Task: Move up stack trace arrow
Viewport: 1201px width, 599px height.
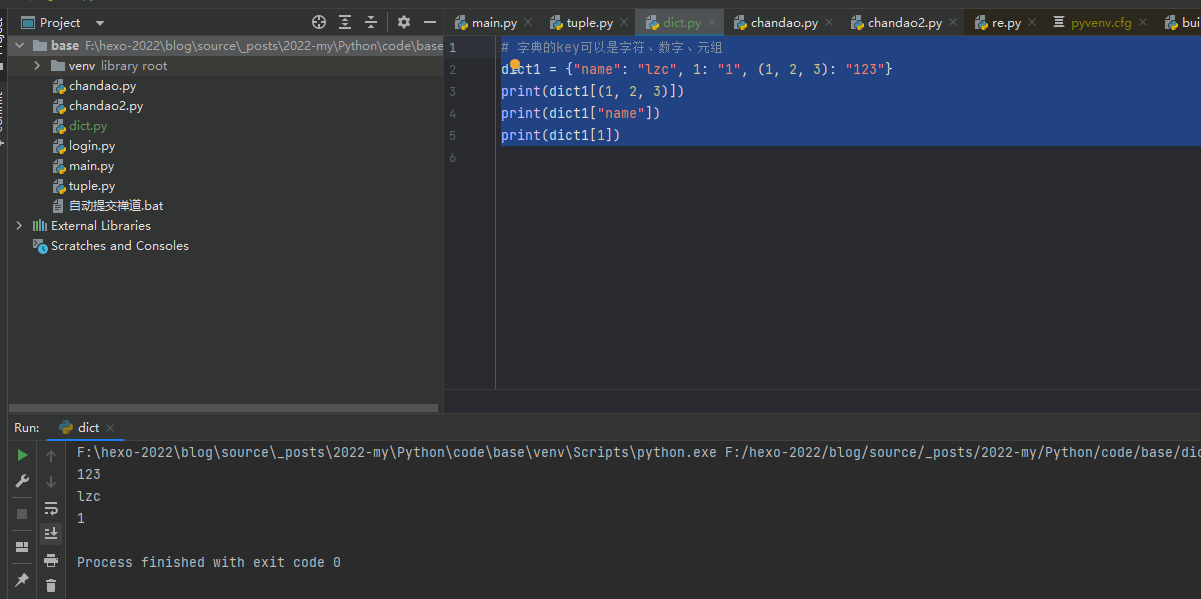Action: click(51, 455)
